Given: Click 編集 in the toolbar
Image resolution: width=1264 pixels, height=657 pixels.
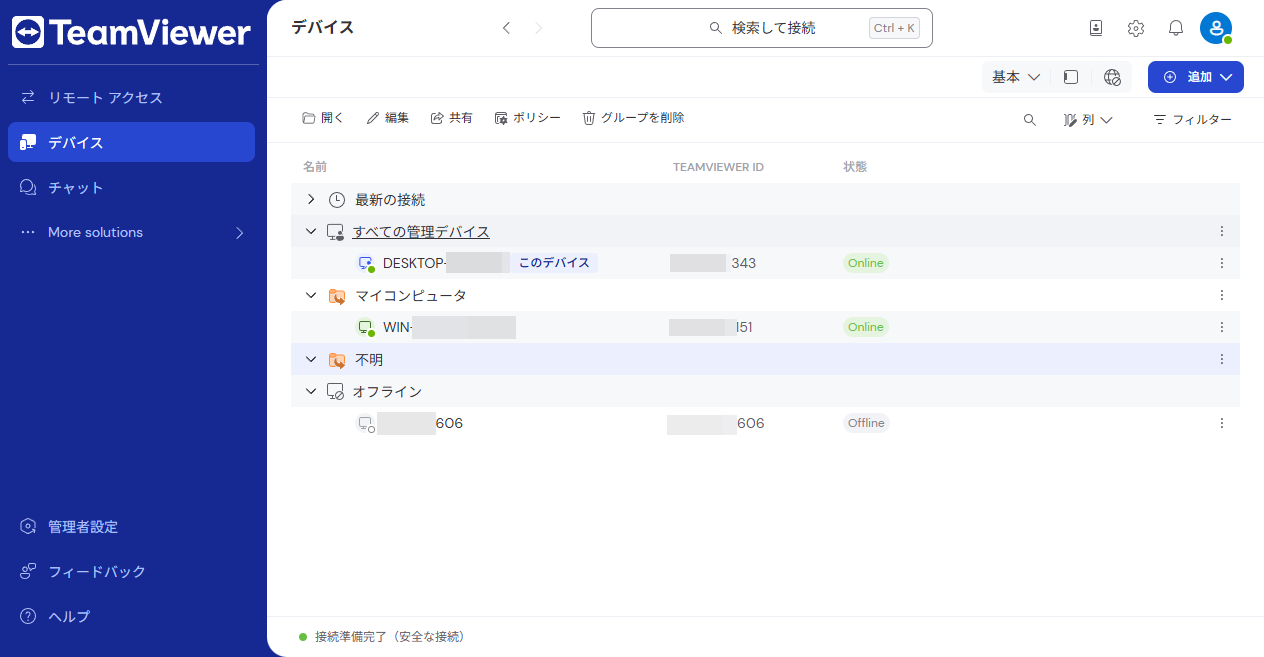Looking at the screenshot, I should [x=388, y=118].
